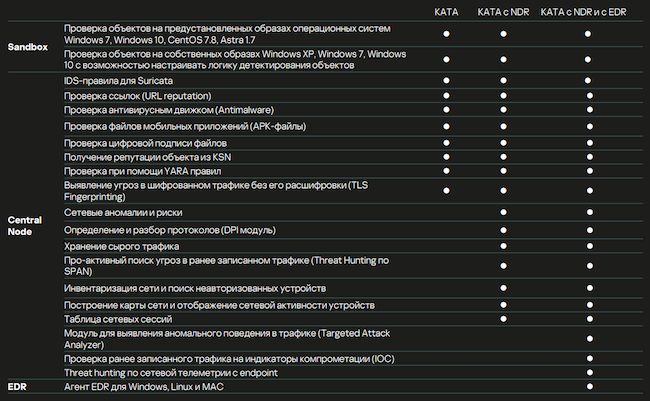Click the Определение и разбор протоколов (DPI модуль) text
Image resolution: width=650 pixels, height=401 pixels.
pos(176,230)
